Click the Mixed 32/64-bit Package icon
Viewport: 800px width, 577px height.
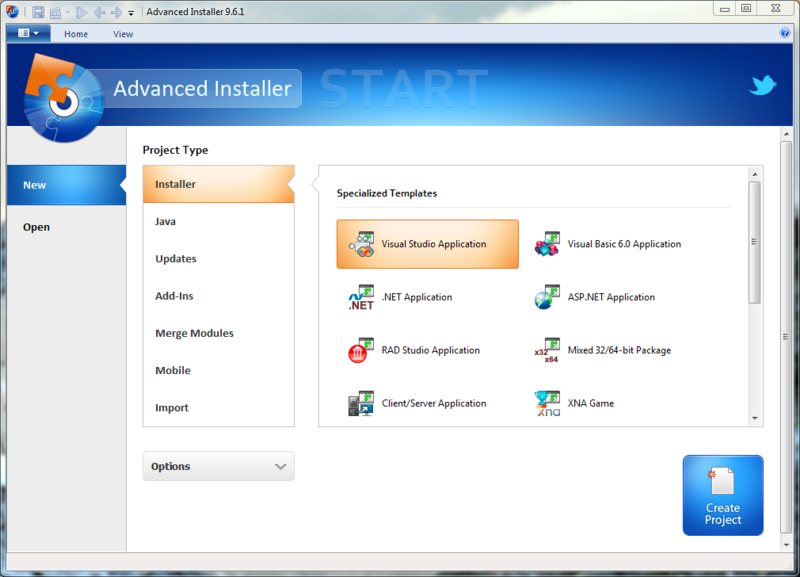(547, 350)
